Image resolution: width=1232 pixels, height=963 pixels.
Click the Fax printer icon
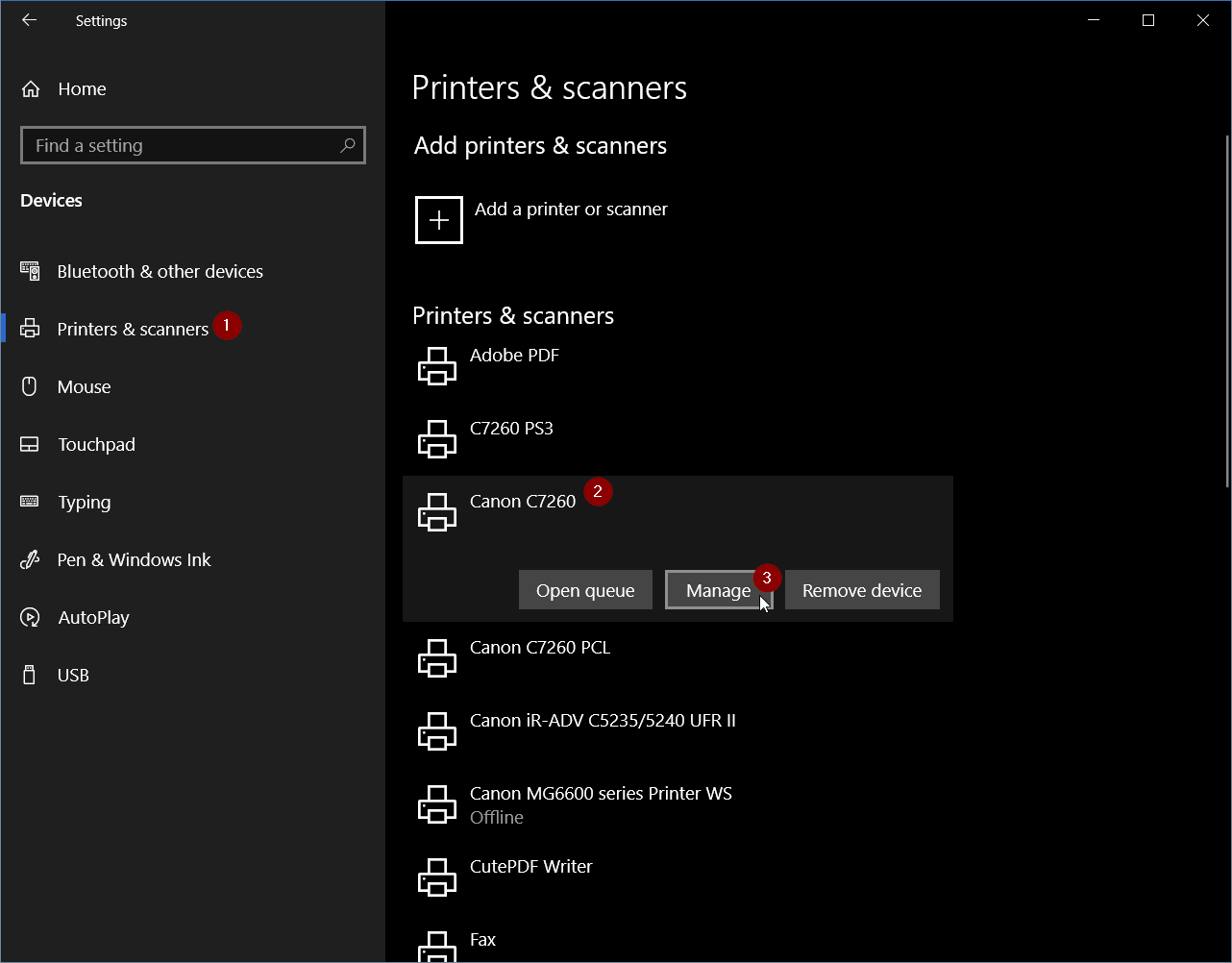coord(437,947)
